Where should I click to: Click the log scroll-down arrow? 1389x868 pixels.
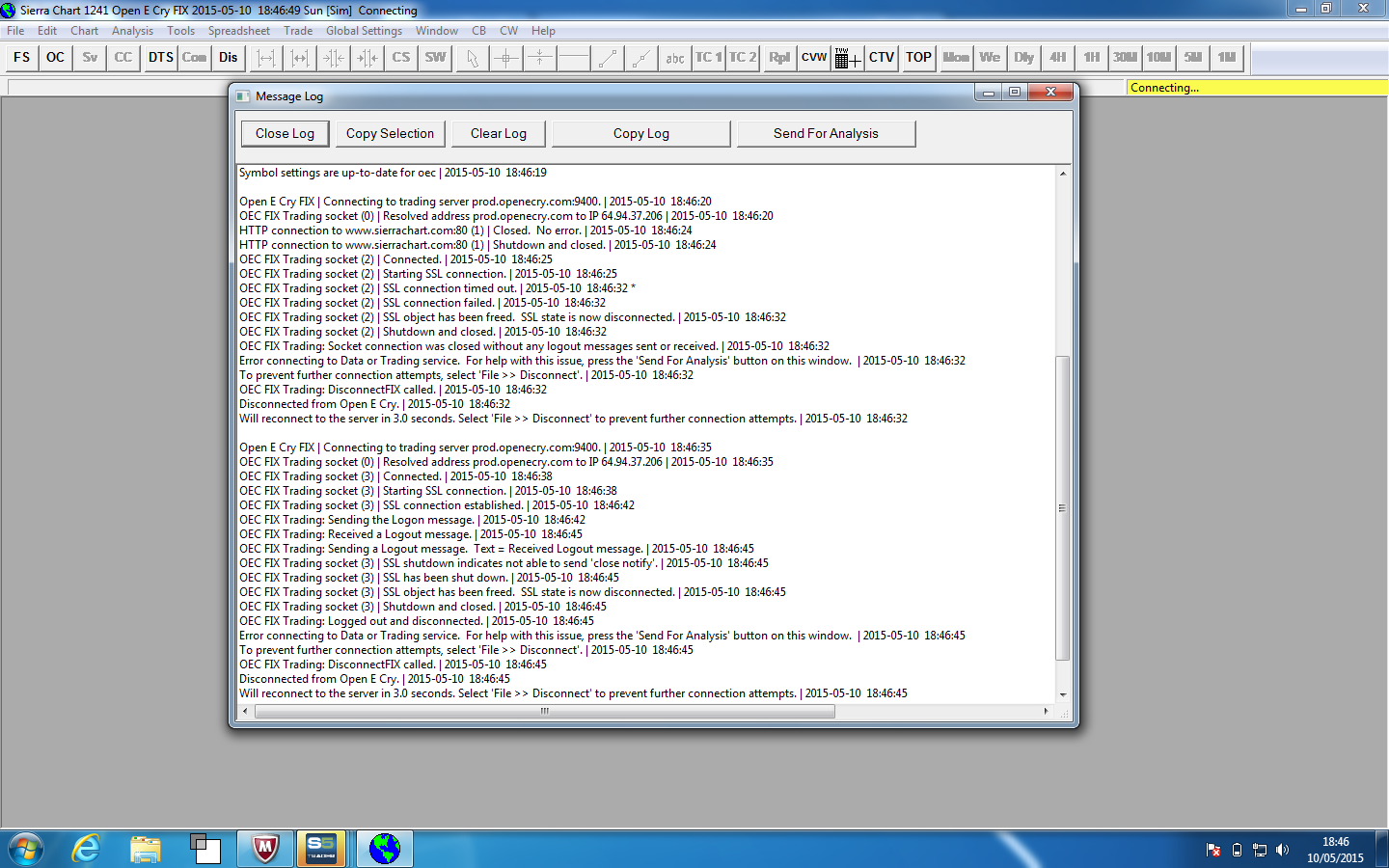(1063, 694)
